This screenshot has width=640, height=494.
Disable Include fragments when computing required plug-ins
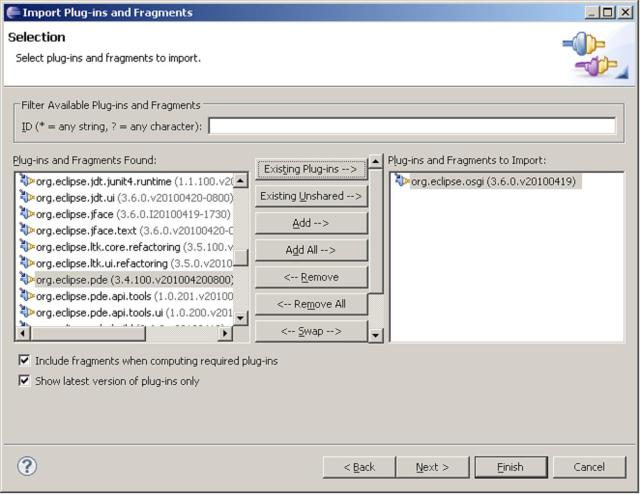[x=24, y=360]
